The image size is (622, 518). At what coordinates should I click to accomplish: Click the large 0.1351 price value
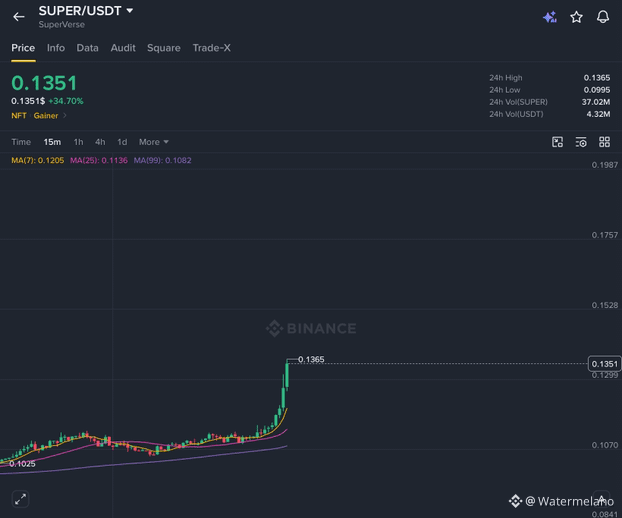click(44, 83)
